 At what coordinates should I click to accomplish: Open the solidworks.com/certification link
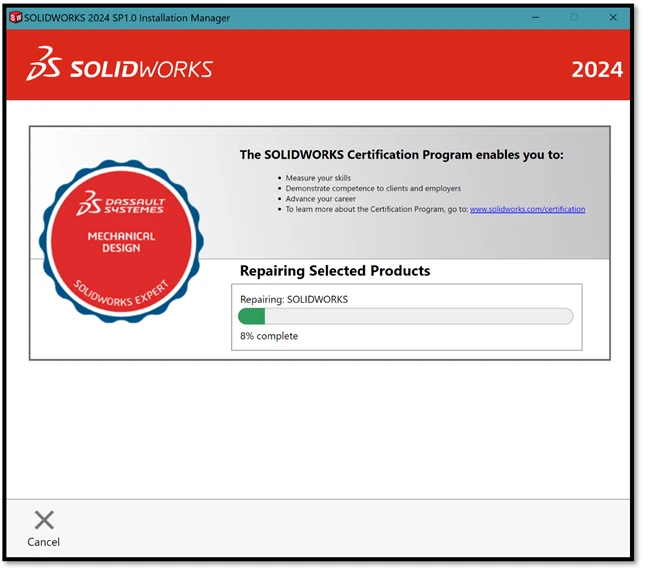527,209
